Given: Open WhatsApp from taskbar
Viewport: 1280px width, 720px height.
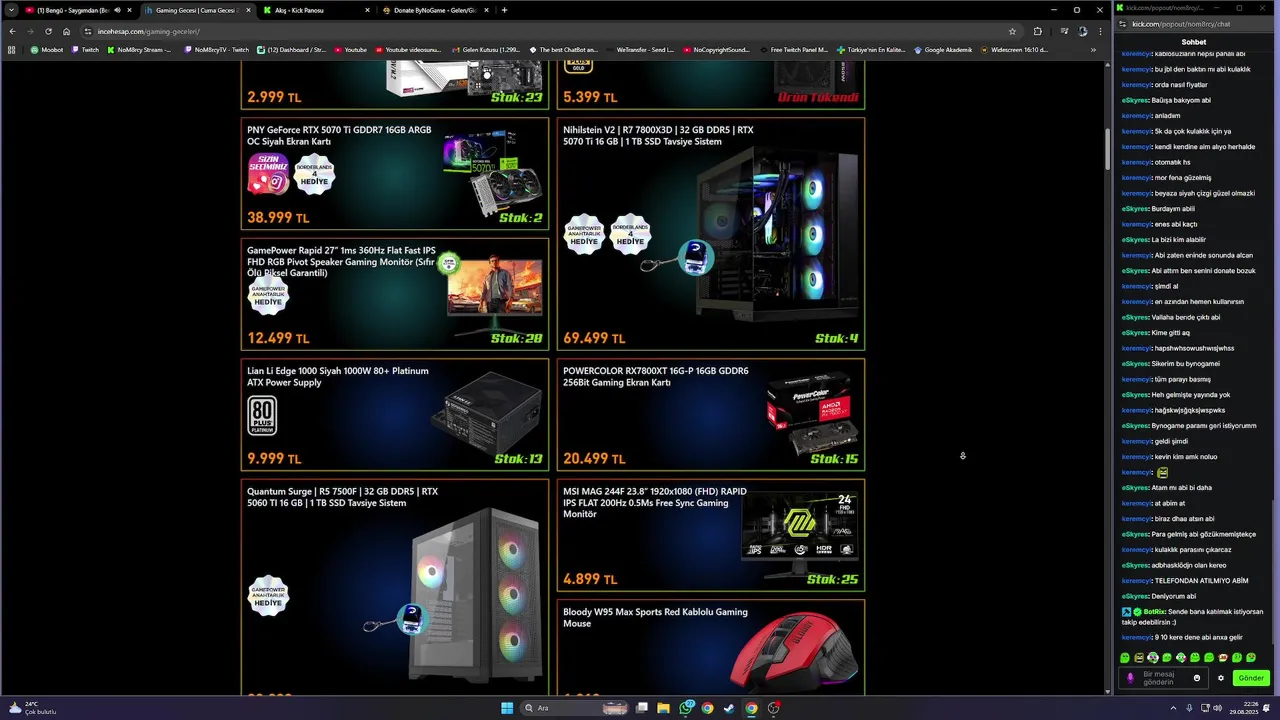Looking at the screenshot, I should pyautogui.click(x=686, y=708).
